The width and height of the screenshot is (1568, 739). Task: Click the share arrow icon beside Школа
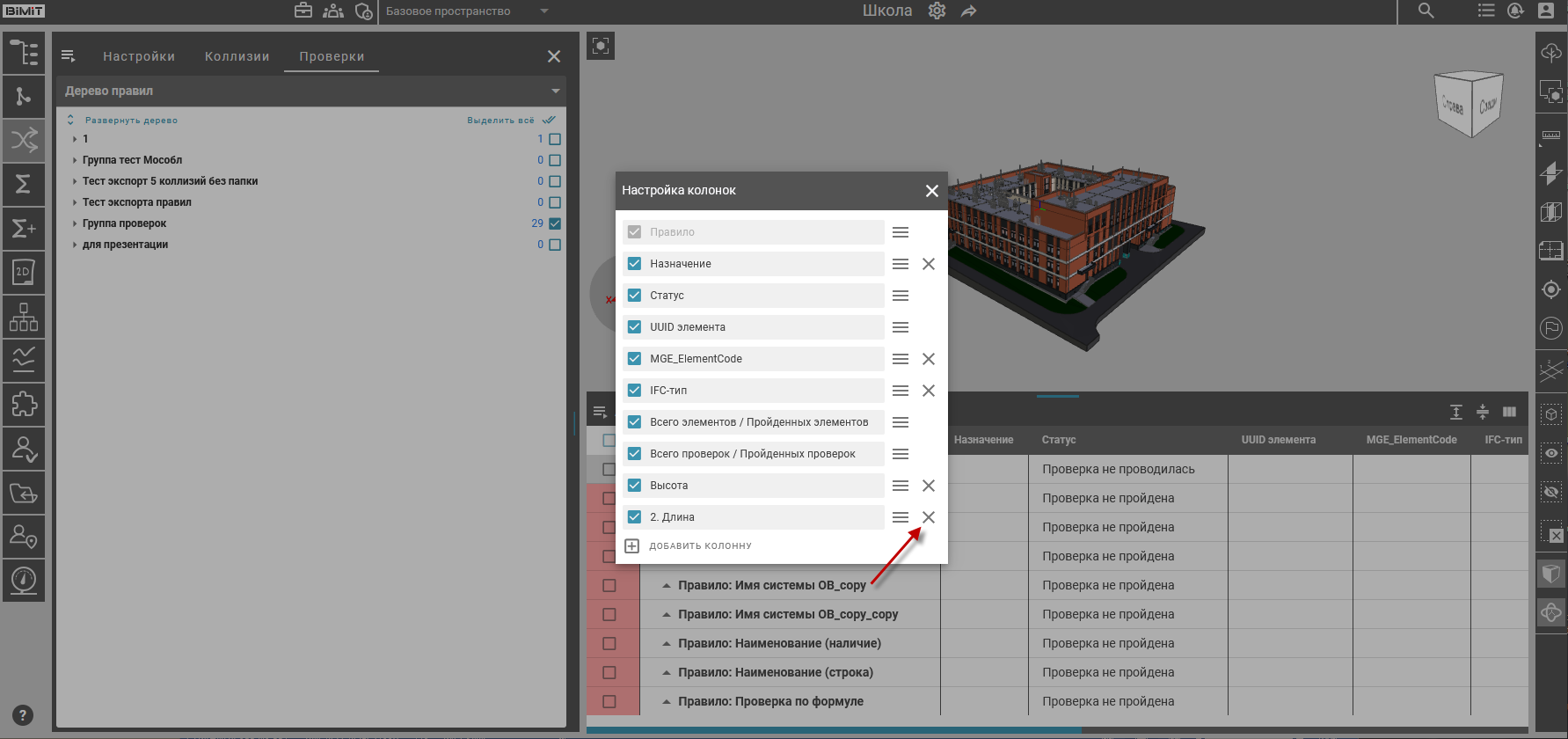tap(968, 11)
